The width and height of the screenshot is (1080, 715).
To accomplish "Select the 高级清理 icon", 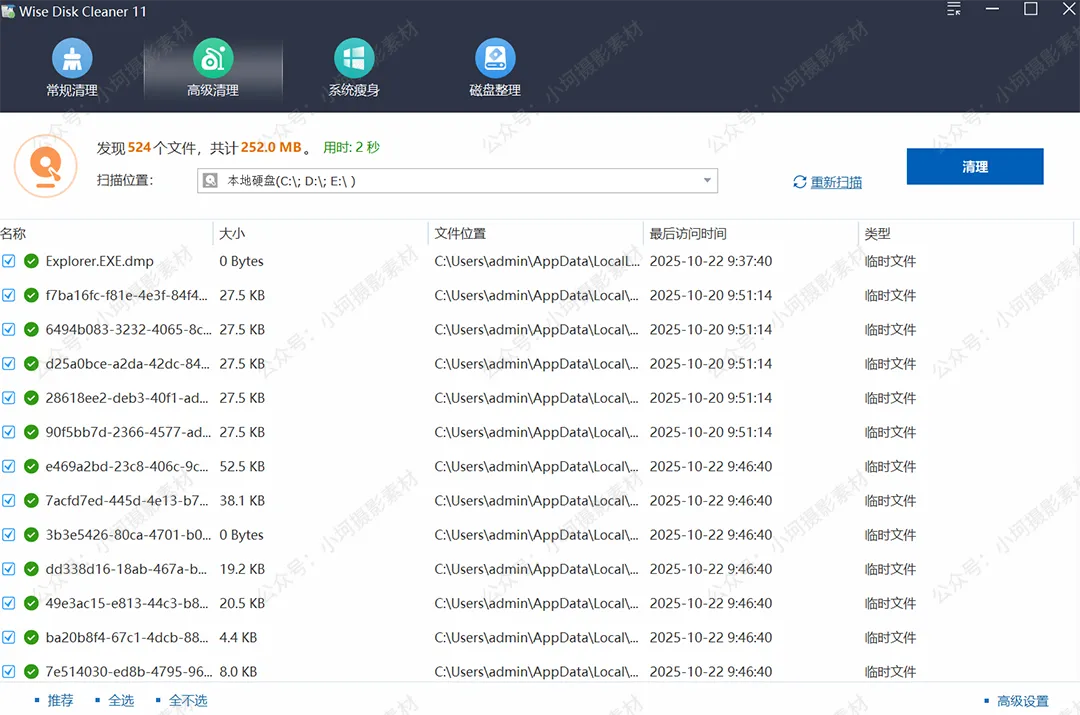I will (213, 59).
